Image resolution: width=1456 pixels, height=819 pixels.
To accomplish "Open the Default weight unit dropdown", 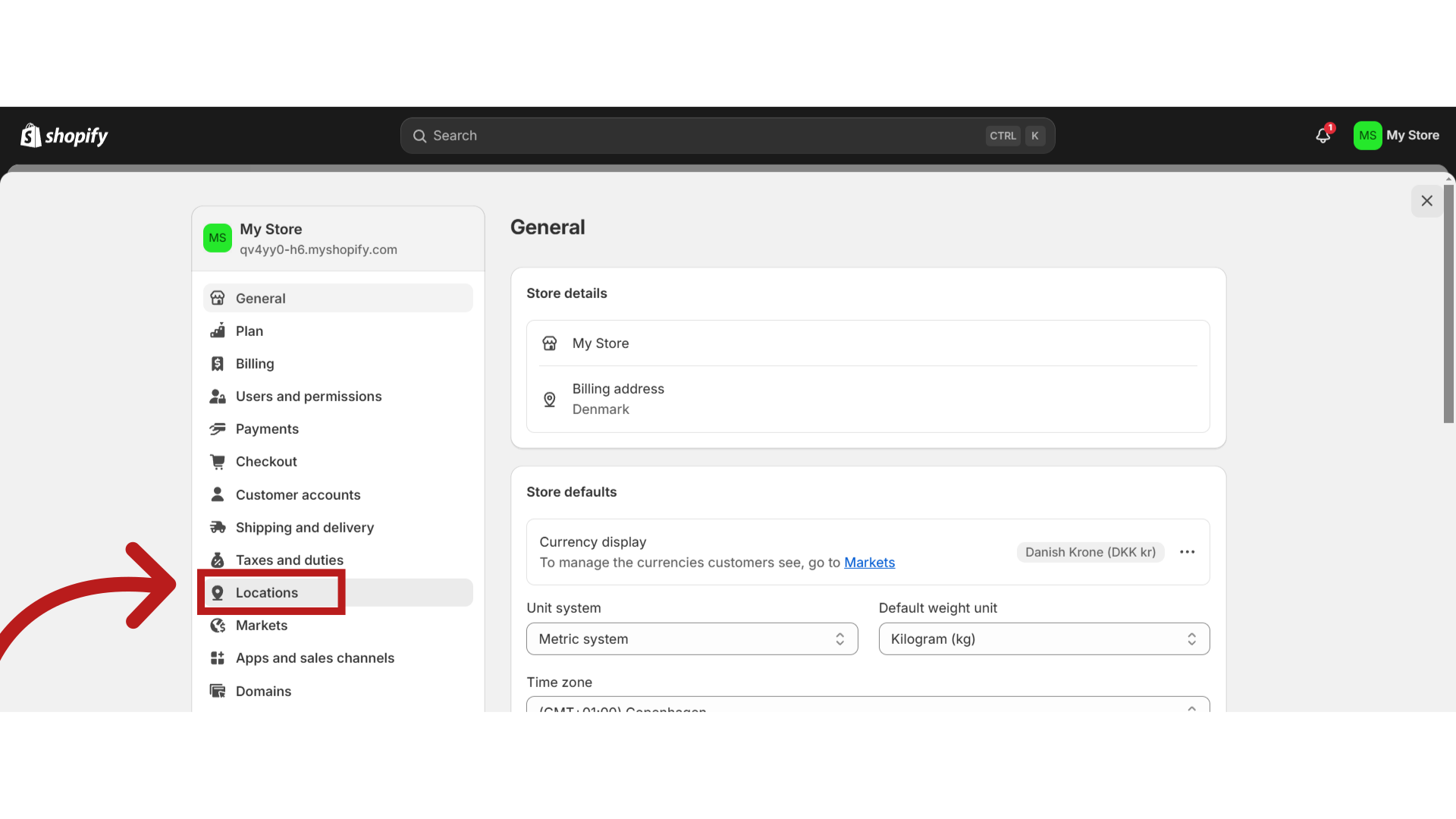I will pyautogui.click(x=1044, y=639).
